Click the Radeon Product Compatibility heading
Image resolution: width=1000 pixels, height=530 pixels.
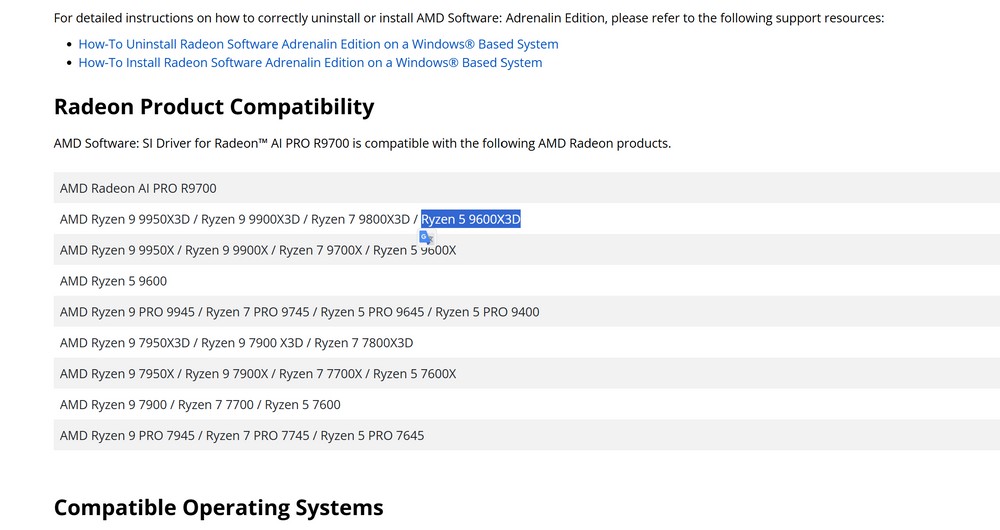pos(214,107)
